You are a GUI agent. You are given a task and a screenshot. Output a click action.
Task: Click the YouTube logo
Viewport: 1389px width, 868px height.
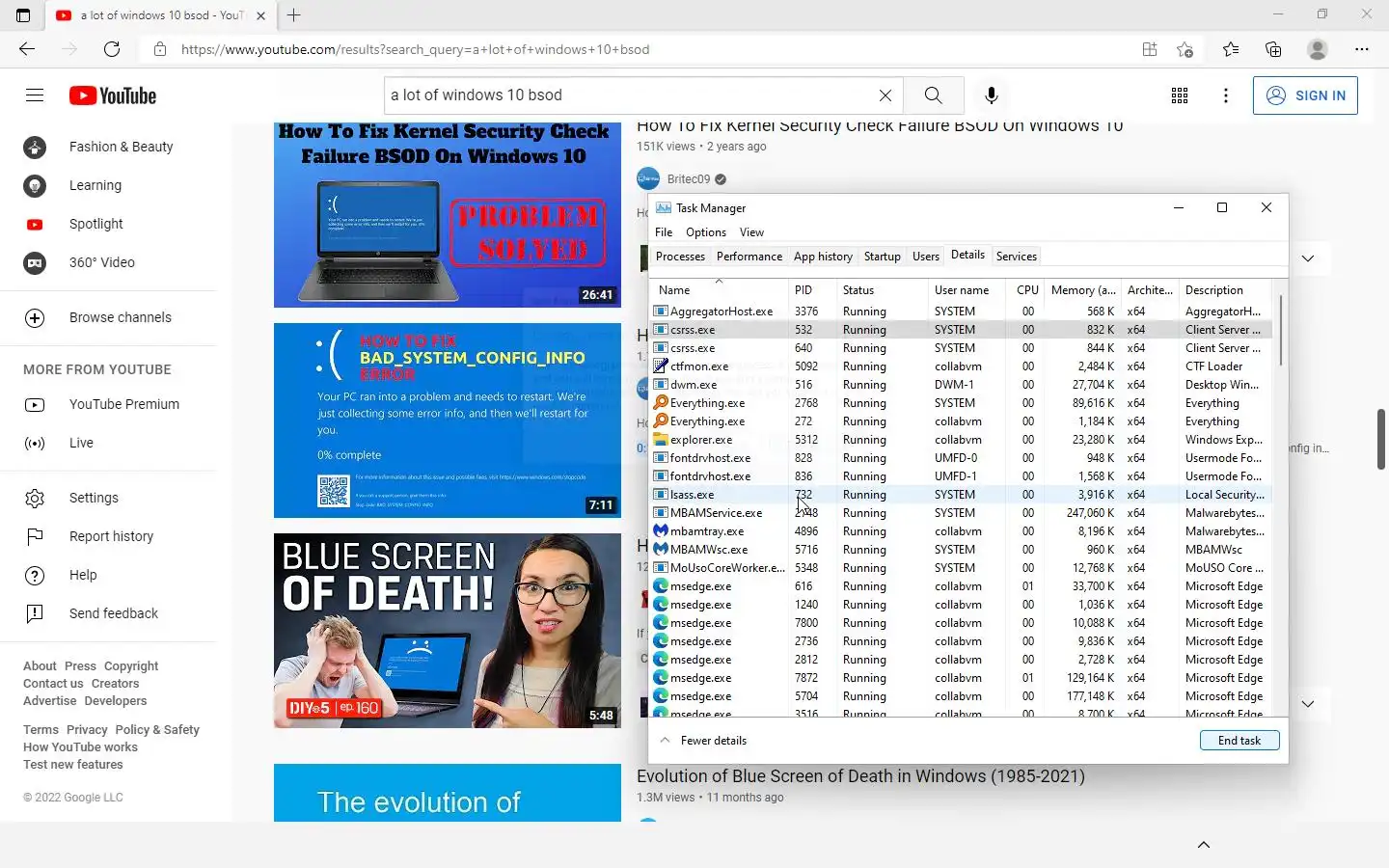[113, 95]
